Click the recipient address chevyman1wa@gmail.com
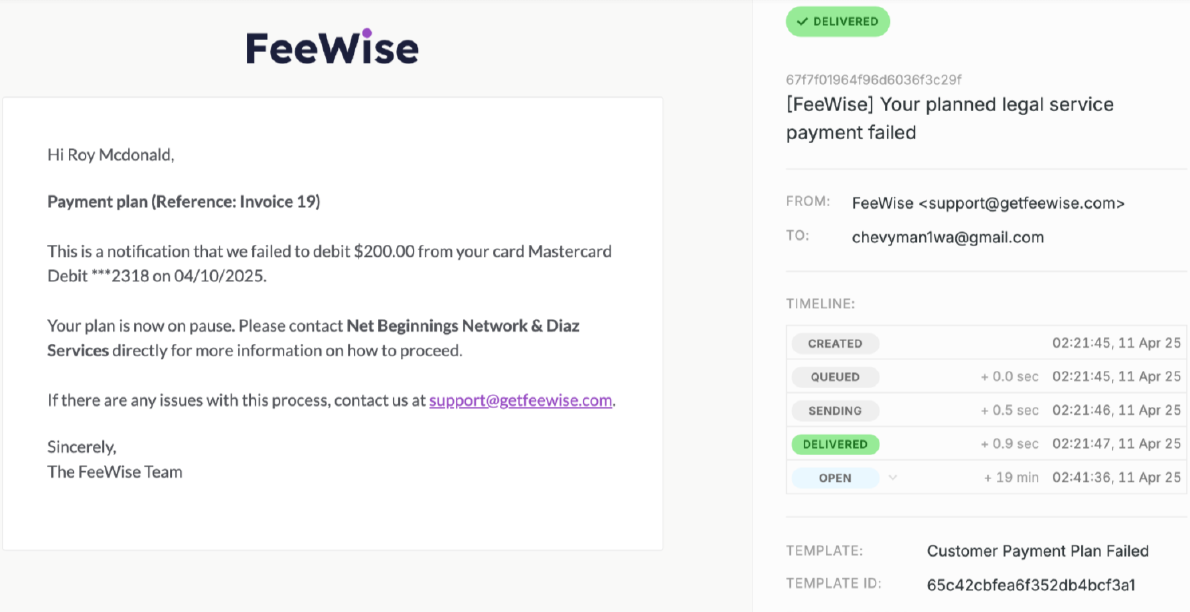Image resolution: width=1190 pixels, height=612 pixels. tap(947, 237)
